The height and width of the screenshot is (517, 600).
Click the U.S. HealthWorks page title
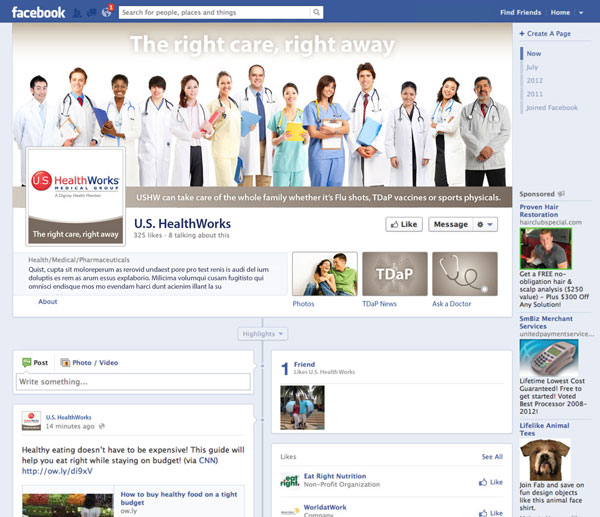click(x=182, y=223)
